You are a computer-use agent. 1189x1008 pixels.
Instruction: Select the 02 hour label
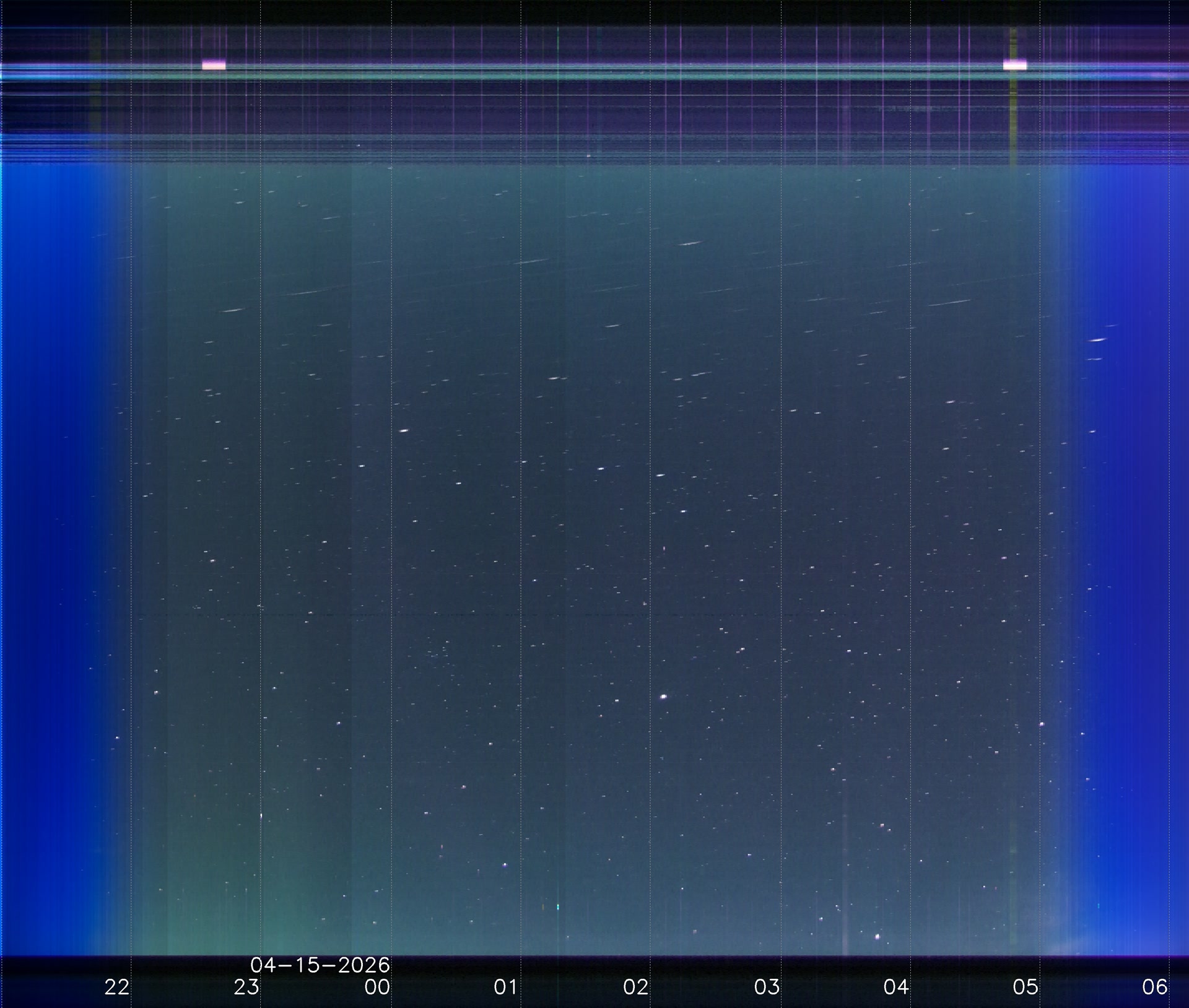tap(636, 987)
